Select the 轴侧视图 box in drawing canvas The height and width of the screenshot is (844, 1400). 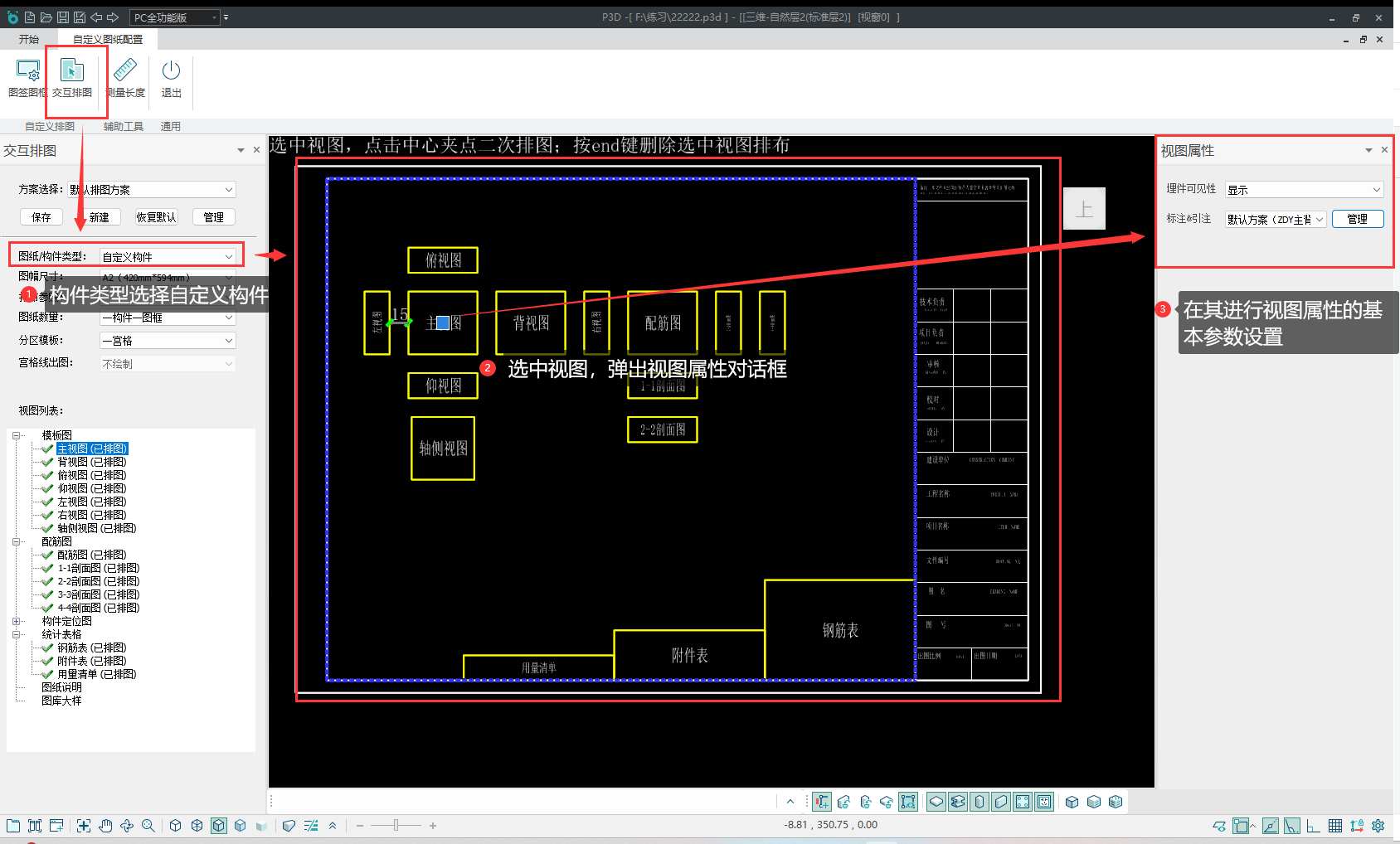(443, 449)
